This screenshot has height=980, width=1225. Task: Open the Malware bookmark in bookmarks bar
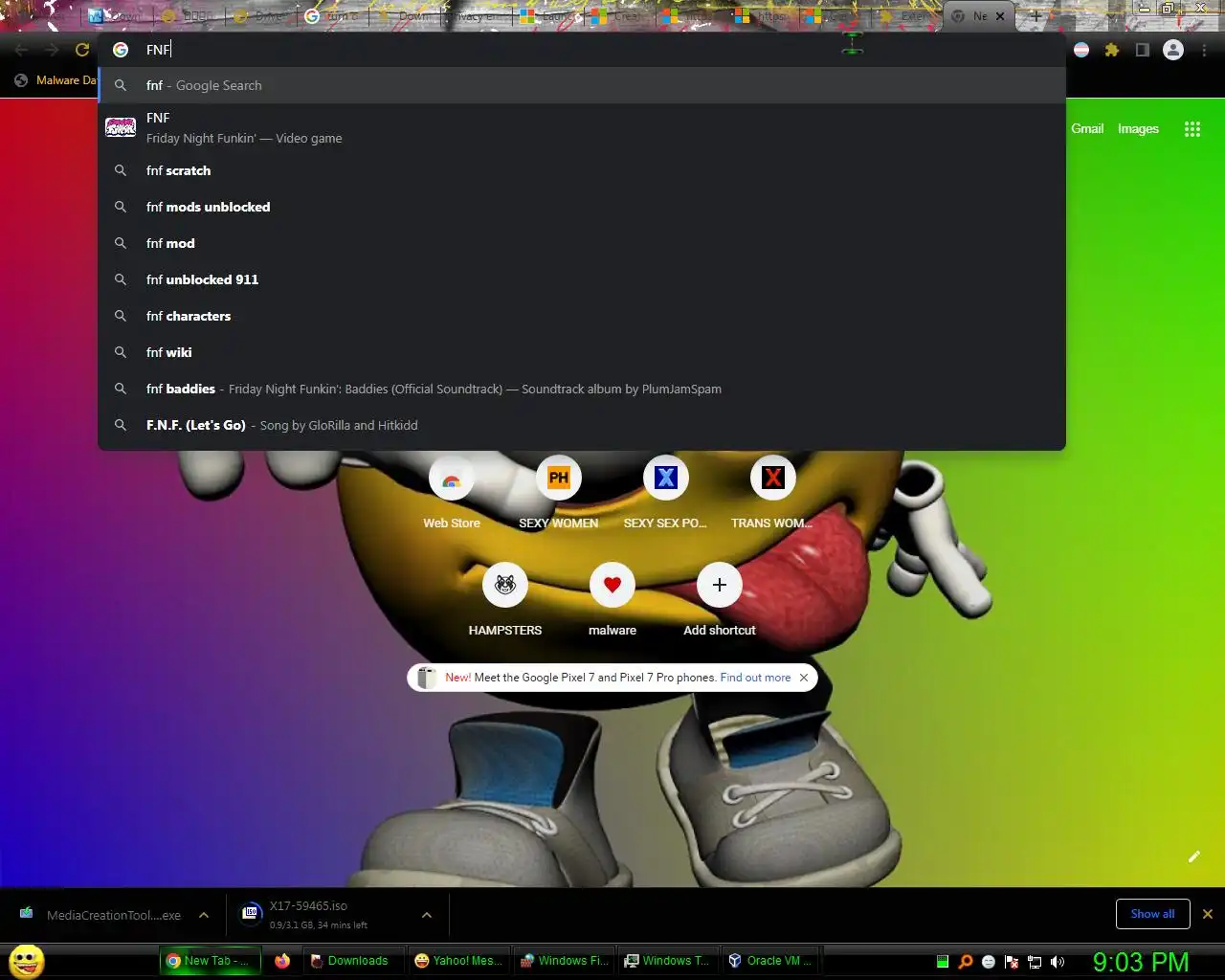(56, 80)
